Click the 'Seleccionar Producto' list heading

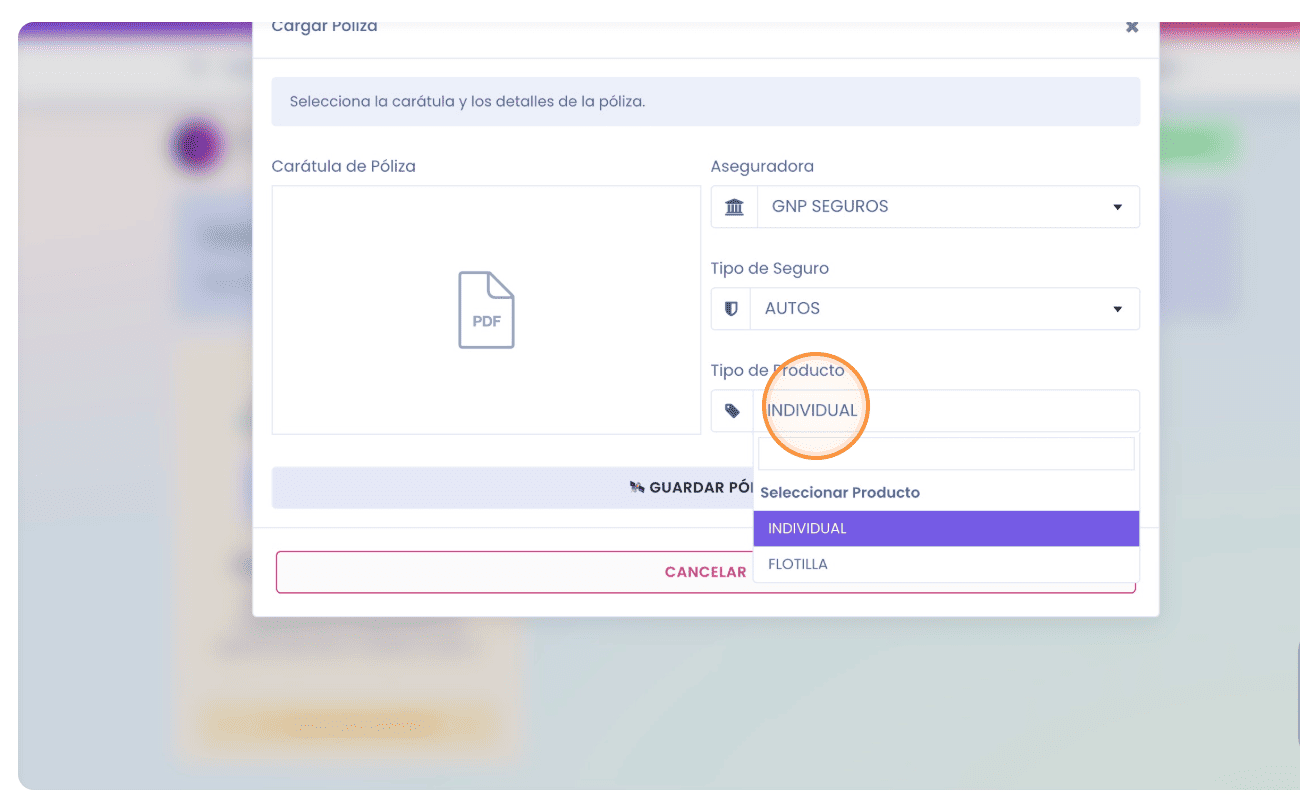(x=840, y=492)
